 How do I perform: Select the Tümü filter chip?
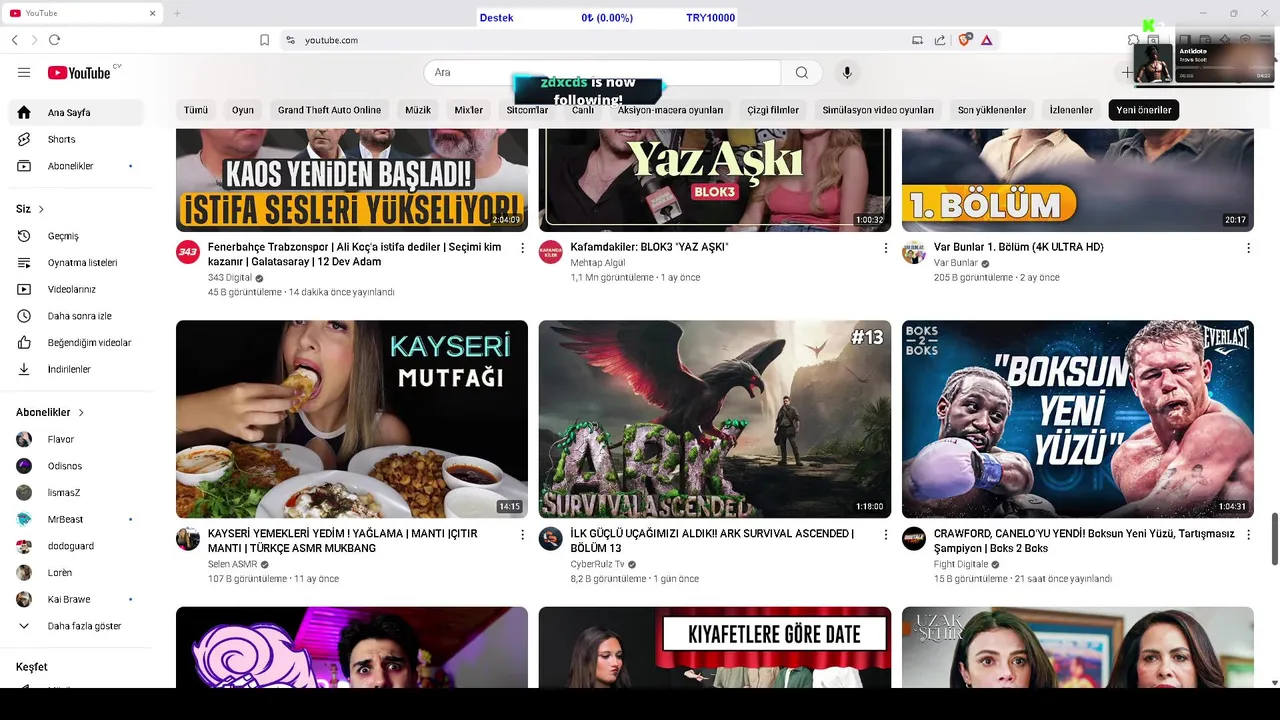click(196, 110)
